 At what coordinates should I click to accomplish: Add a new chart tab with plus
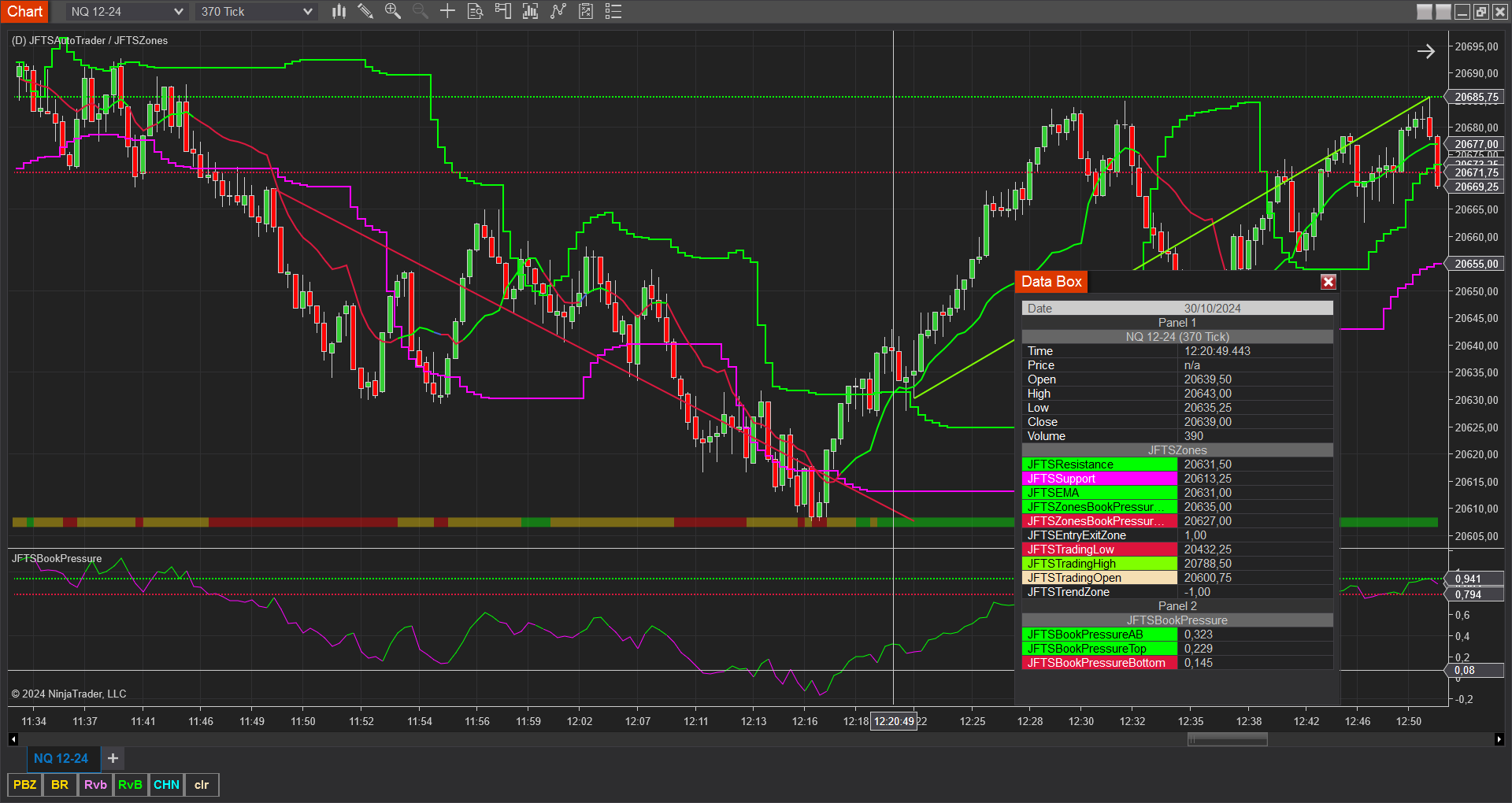[113, 758]
